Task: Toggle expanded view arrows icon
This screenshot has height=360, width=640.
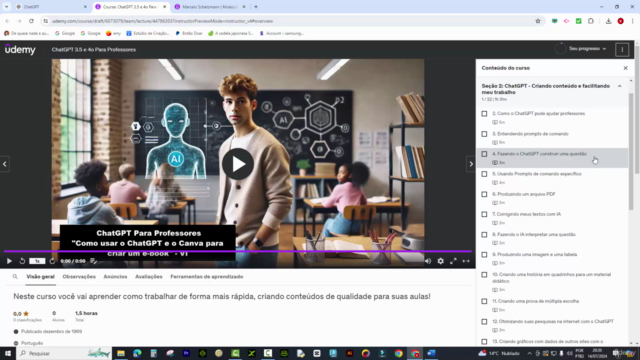Action: click(466, 261)
